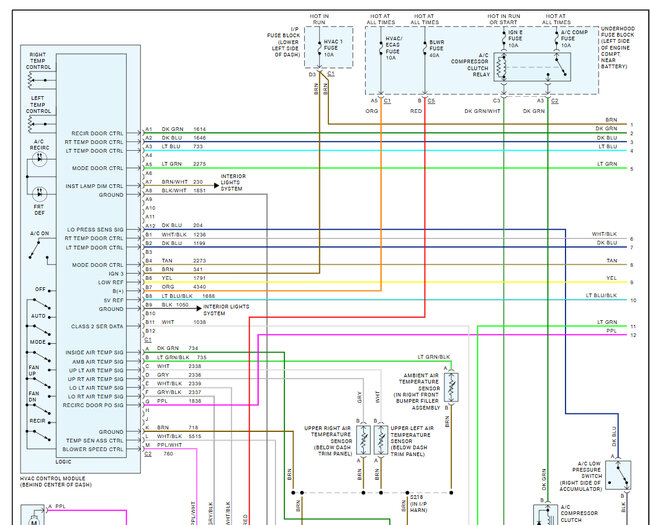Click the I/P FUSE BLOCK location label

[284, 41]
